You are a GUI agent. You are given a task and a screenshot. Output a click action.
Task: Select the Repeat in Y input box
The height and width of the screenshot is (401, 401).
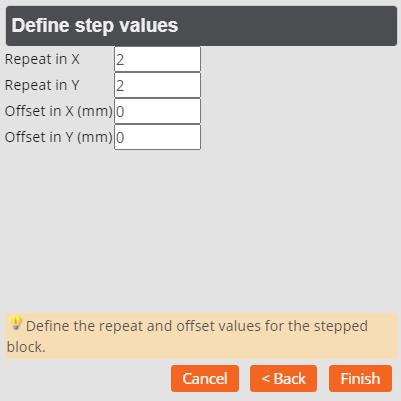pyautogui.click(x=157, y=85)
